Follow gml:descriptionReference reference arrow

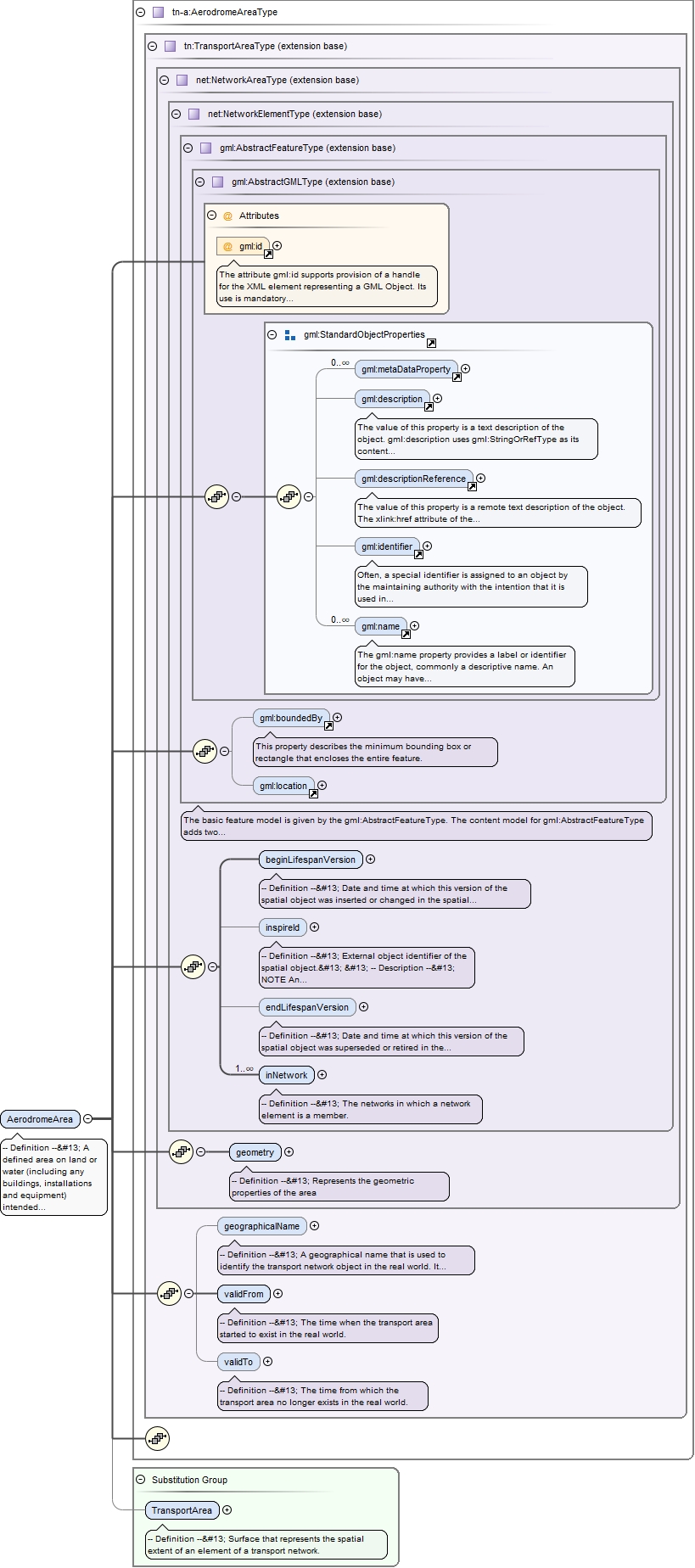(472, 486)
